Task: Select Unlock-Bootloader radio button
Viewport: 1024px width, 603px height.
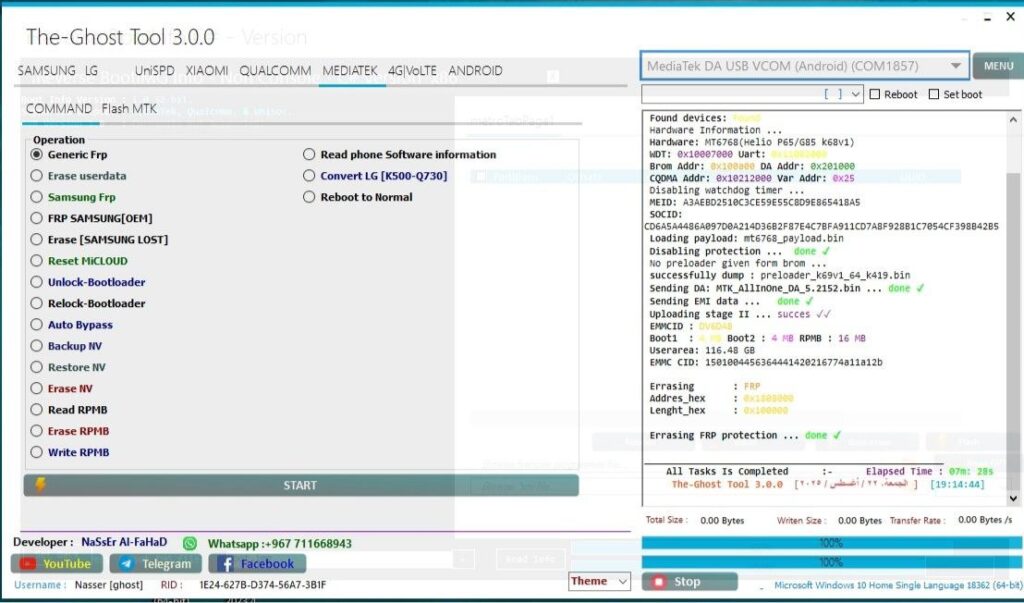Action: tap(37, 282)
